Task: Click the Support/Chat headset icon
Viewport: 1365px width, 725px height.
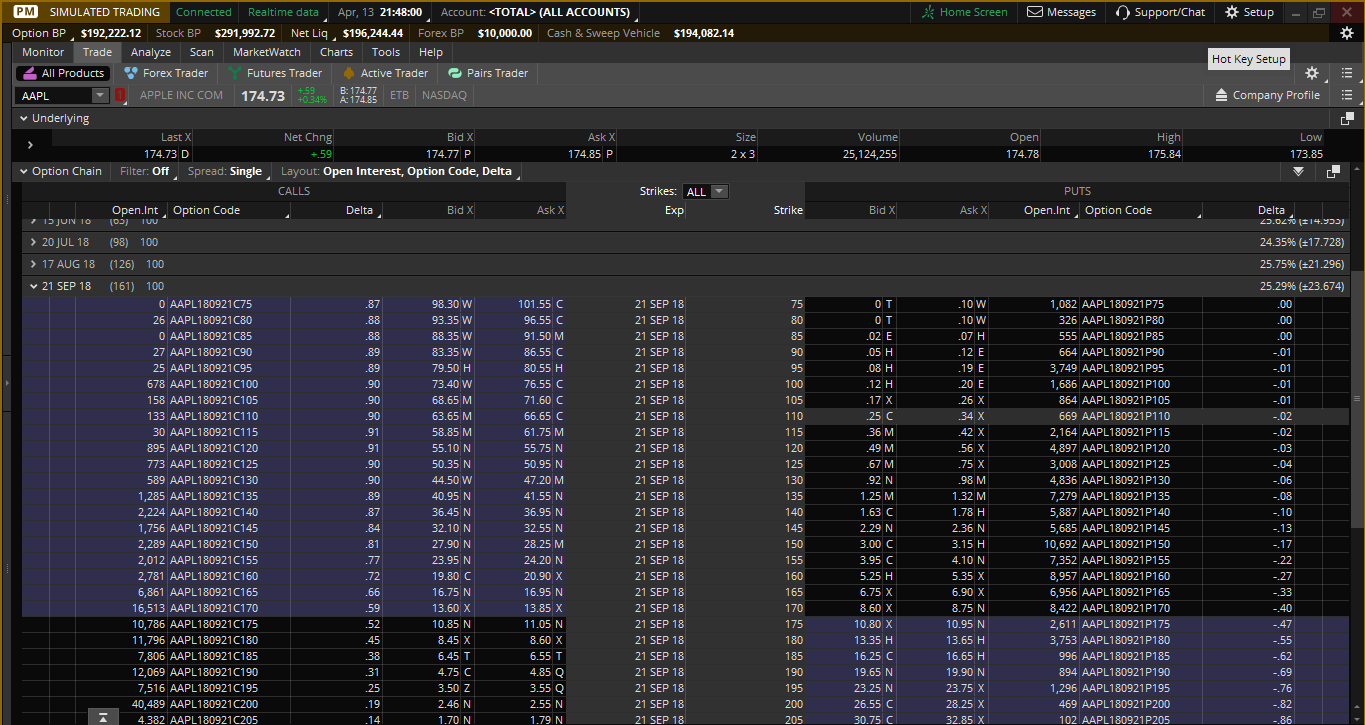Action: coord(1122,12)
